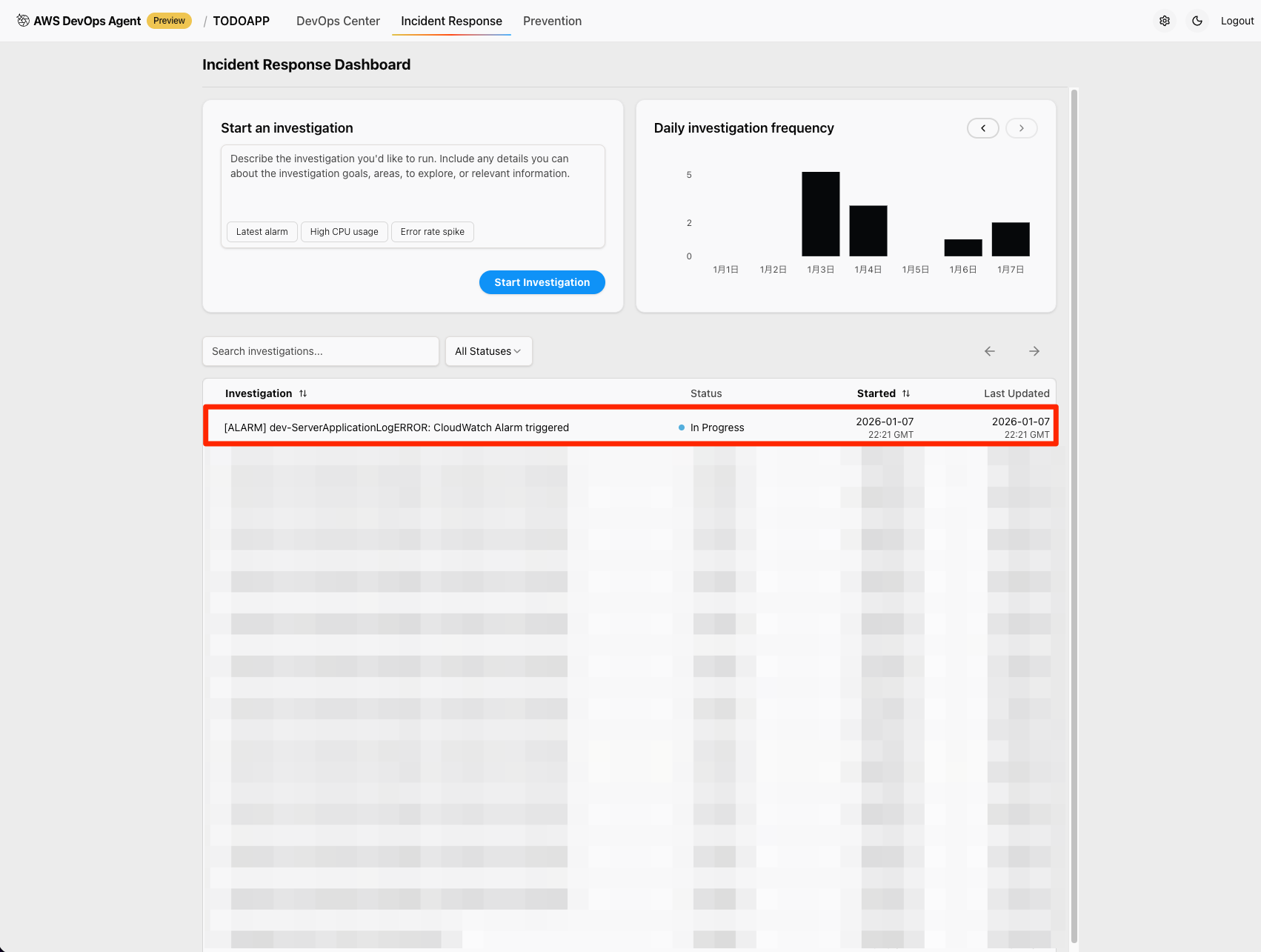This screenshot has width=1261, height=952.
Task: Click the Search investigations field
Action: click(x=321, y=351)
